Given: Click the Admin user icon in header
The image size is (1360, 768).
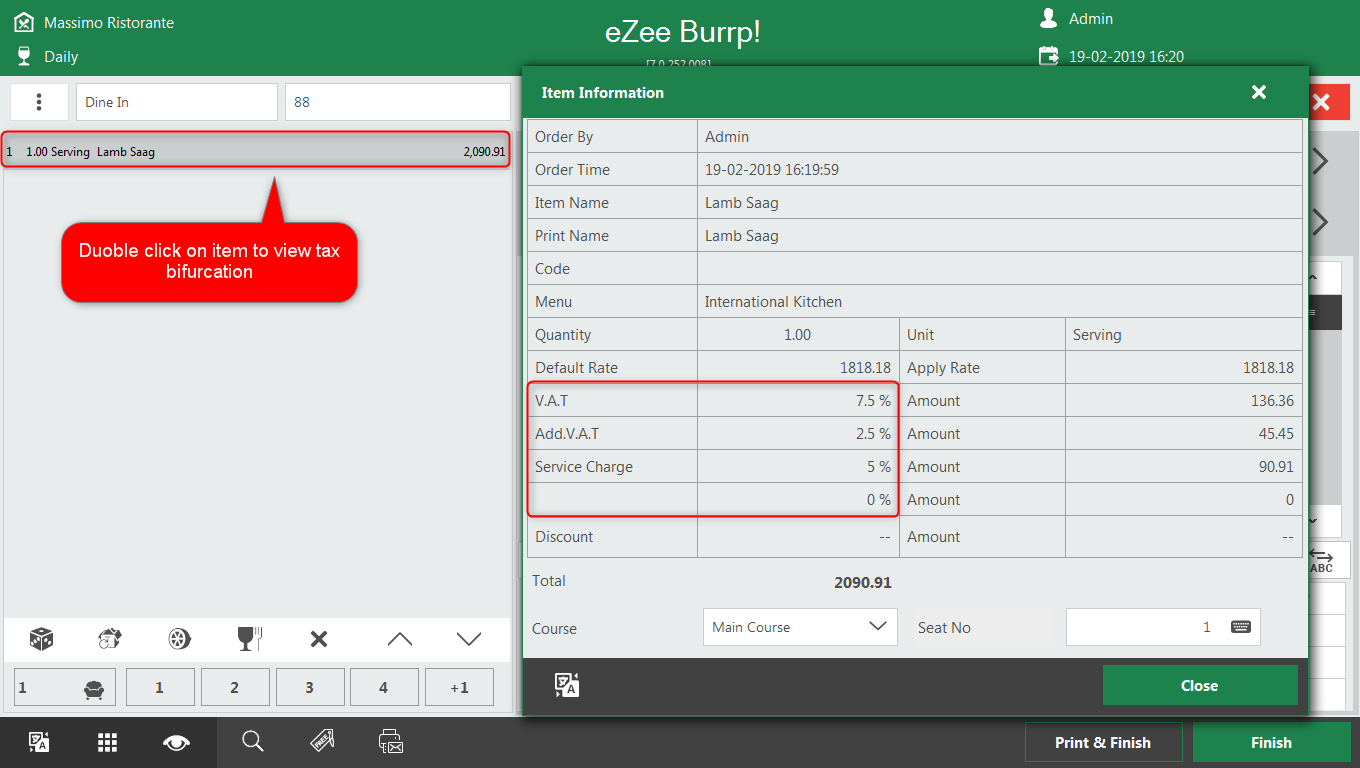Looking at the screenshot, I should tap(1049, 18).
